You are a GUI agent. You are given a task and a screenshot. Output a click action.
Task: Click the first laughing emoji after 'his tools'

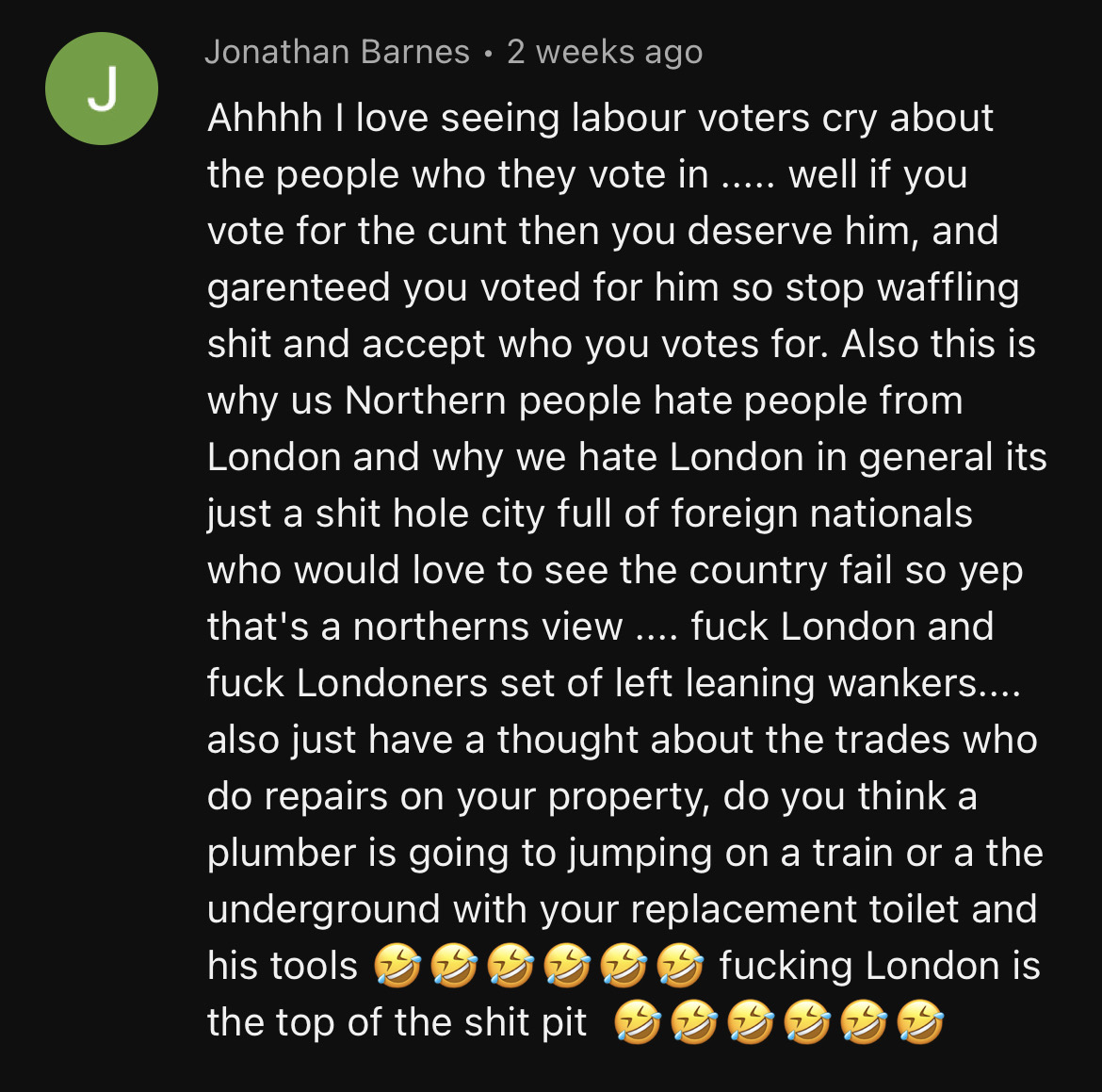pos(397,966)
